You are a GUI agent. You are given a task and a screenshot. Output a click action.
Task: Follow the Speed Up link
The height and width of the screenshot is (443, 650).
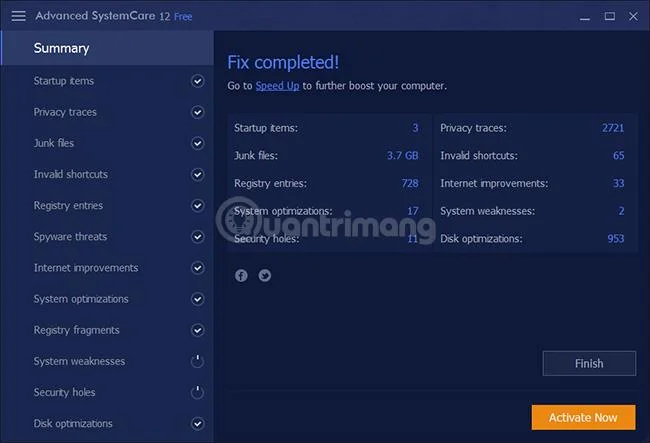pyautogui.click(x=277, y=86)
